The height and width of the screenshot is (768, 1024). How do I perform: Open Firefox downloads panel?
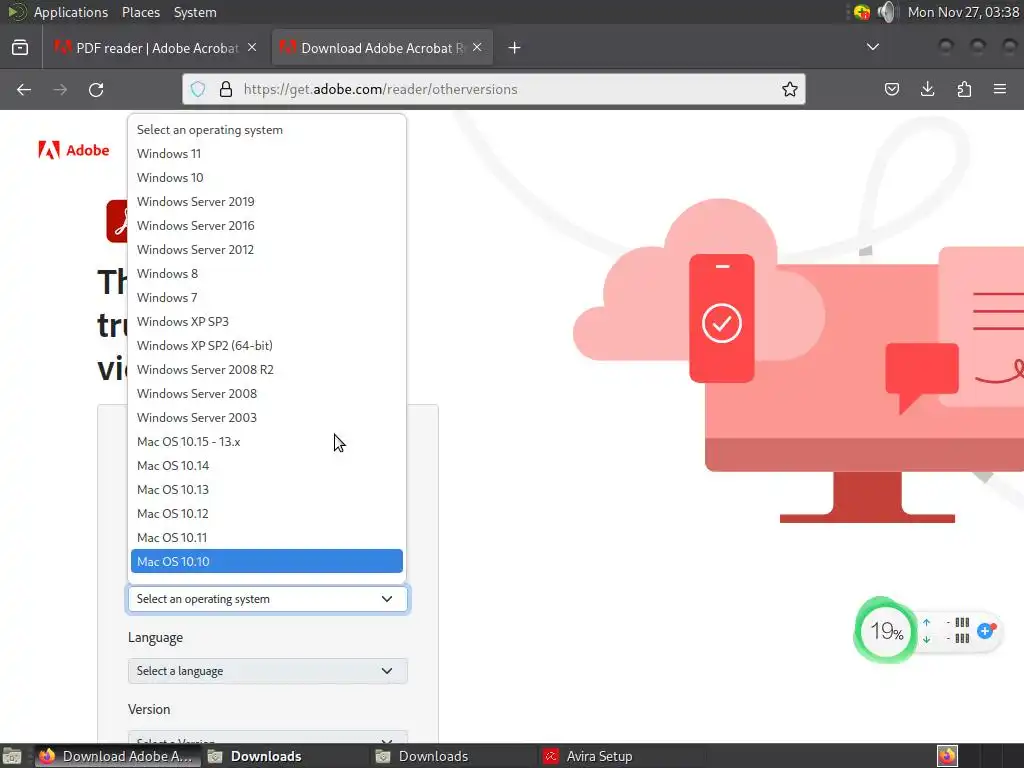(x=927, y=89)
